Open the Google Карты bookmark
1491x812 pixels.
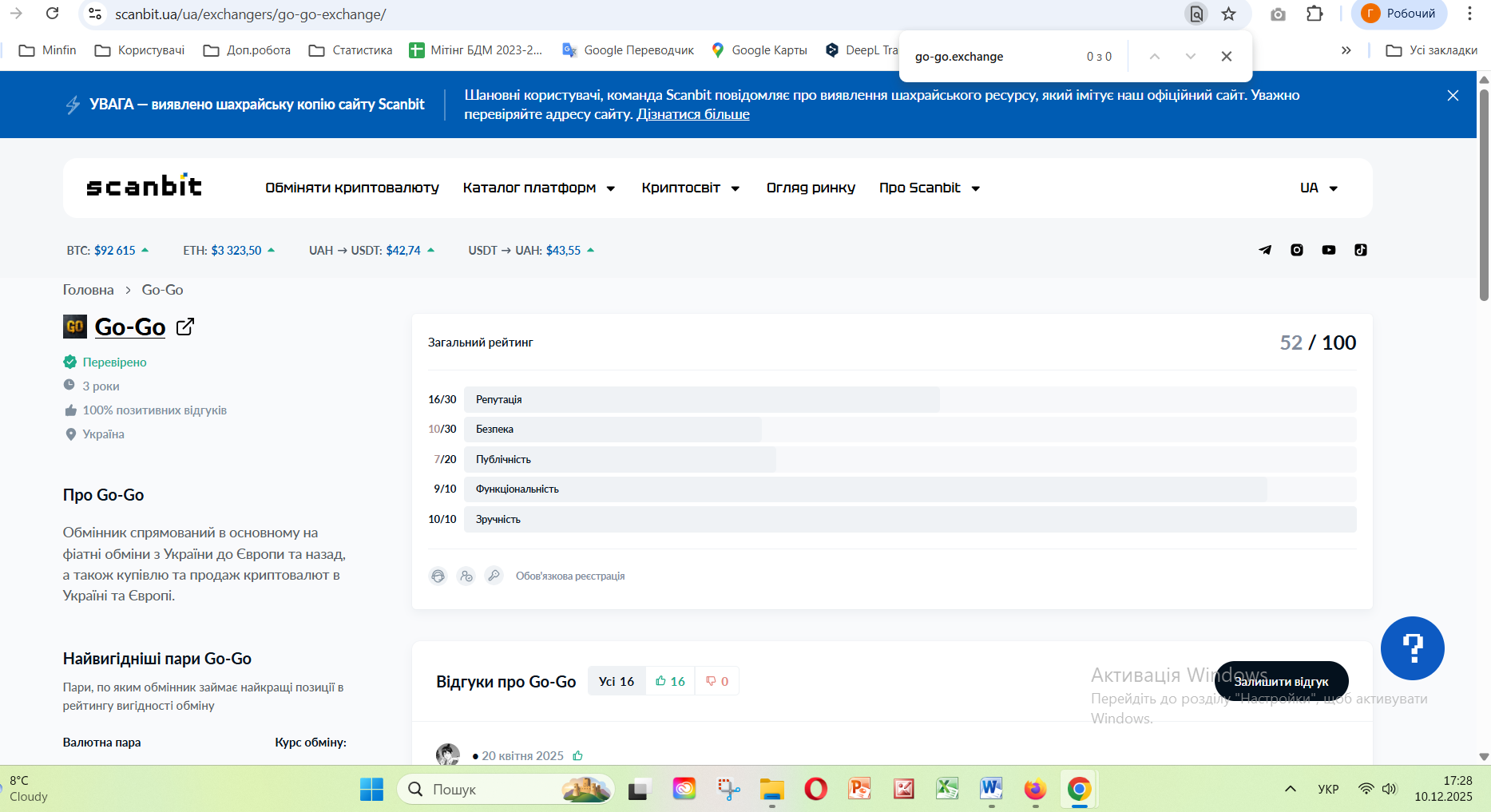759,50
